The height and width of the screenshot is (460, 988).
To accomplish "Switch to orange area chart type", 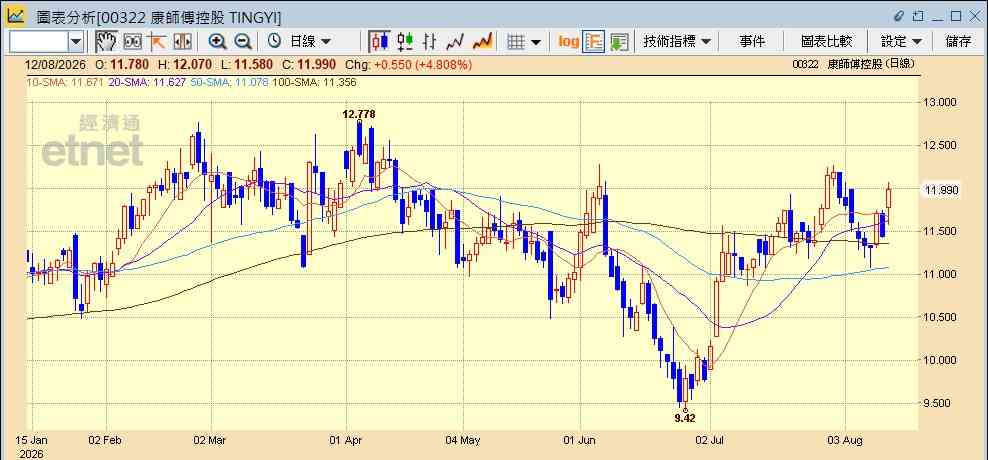I will point(482,42).
